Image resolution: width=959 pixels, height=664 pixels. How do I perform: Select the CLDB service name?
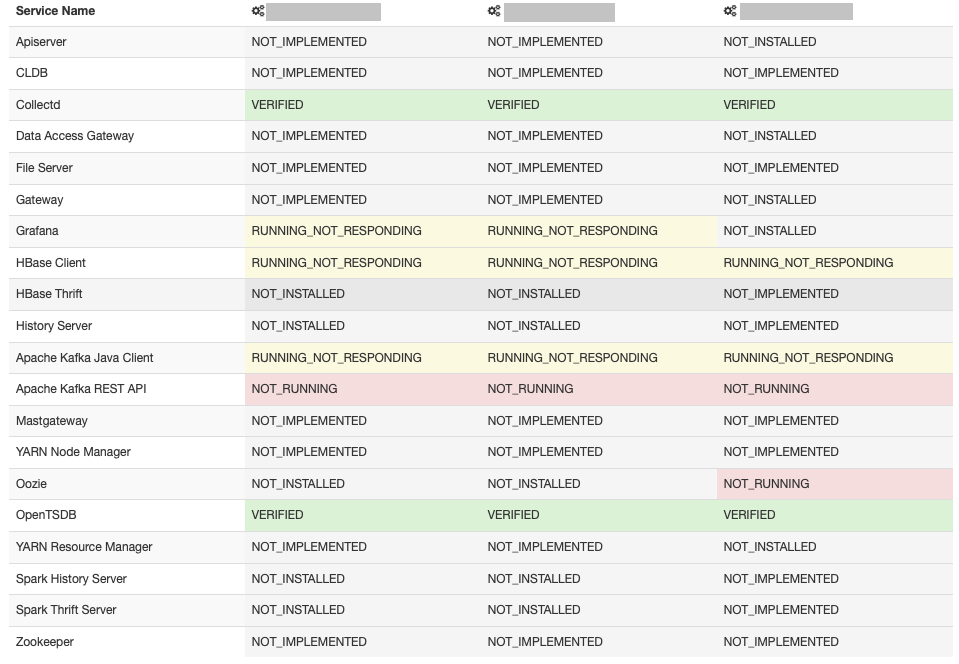point(31,73)
